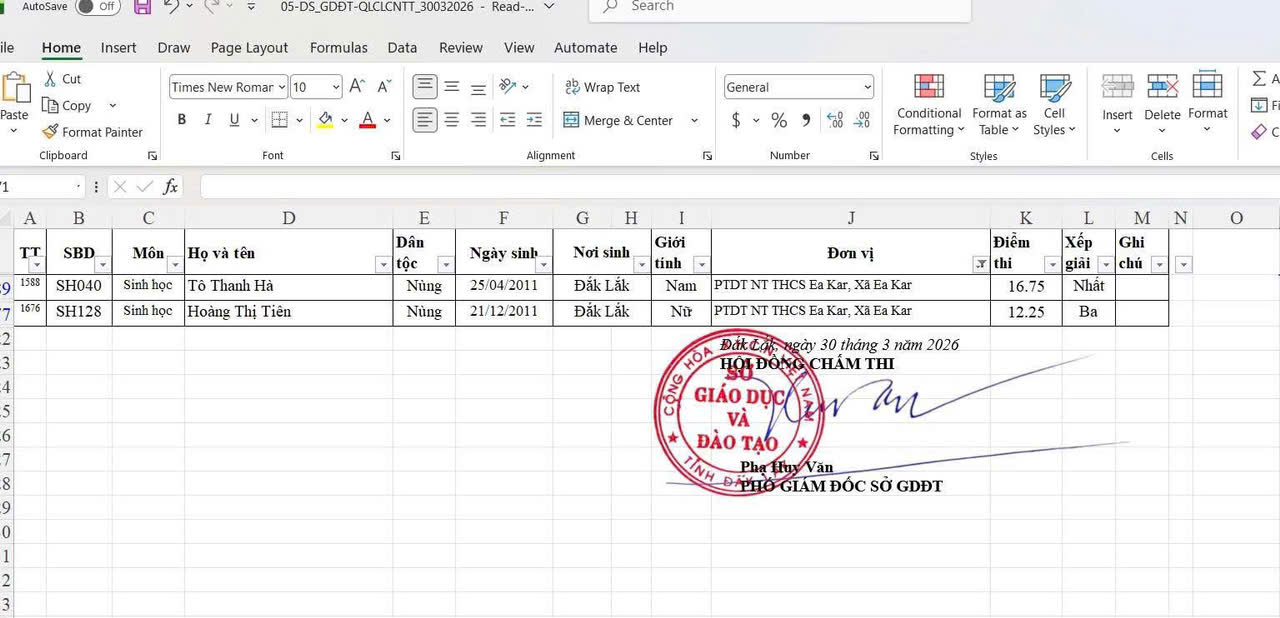1280x618 pixels.
Task: Center align cell text horizontally
Action: 452,120
